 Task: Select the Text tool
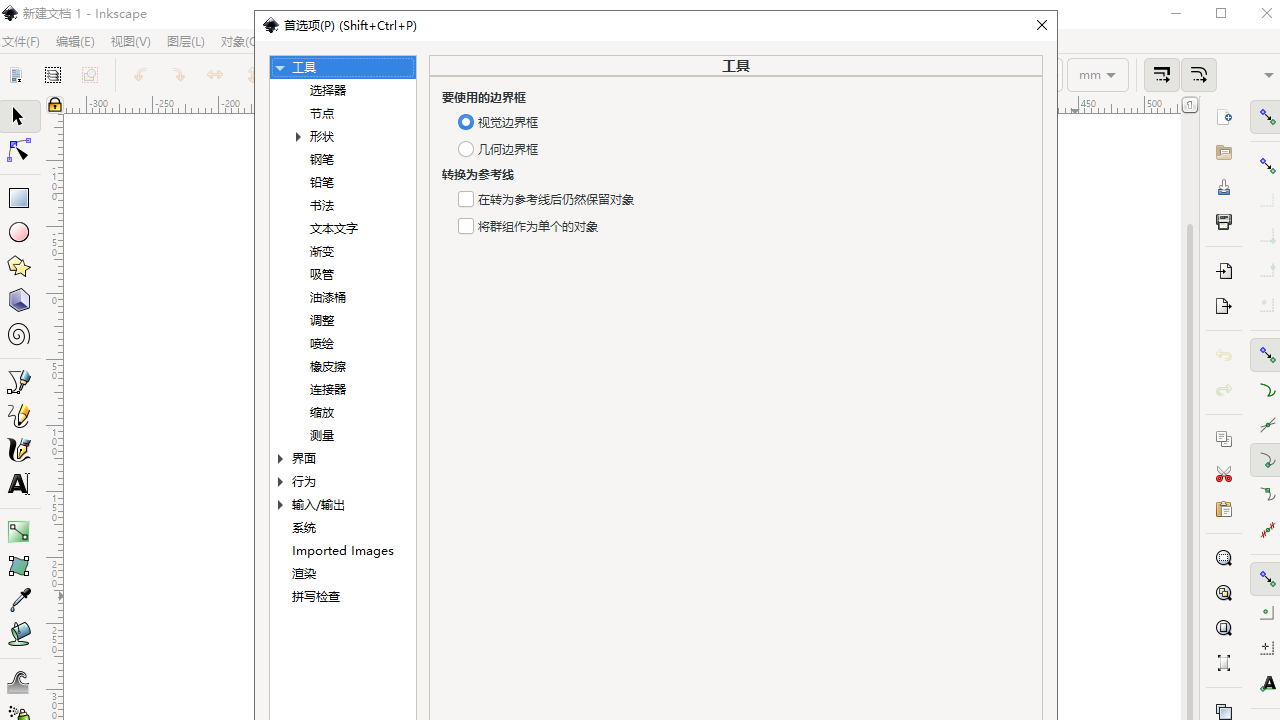coord(18,483)
